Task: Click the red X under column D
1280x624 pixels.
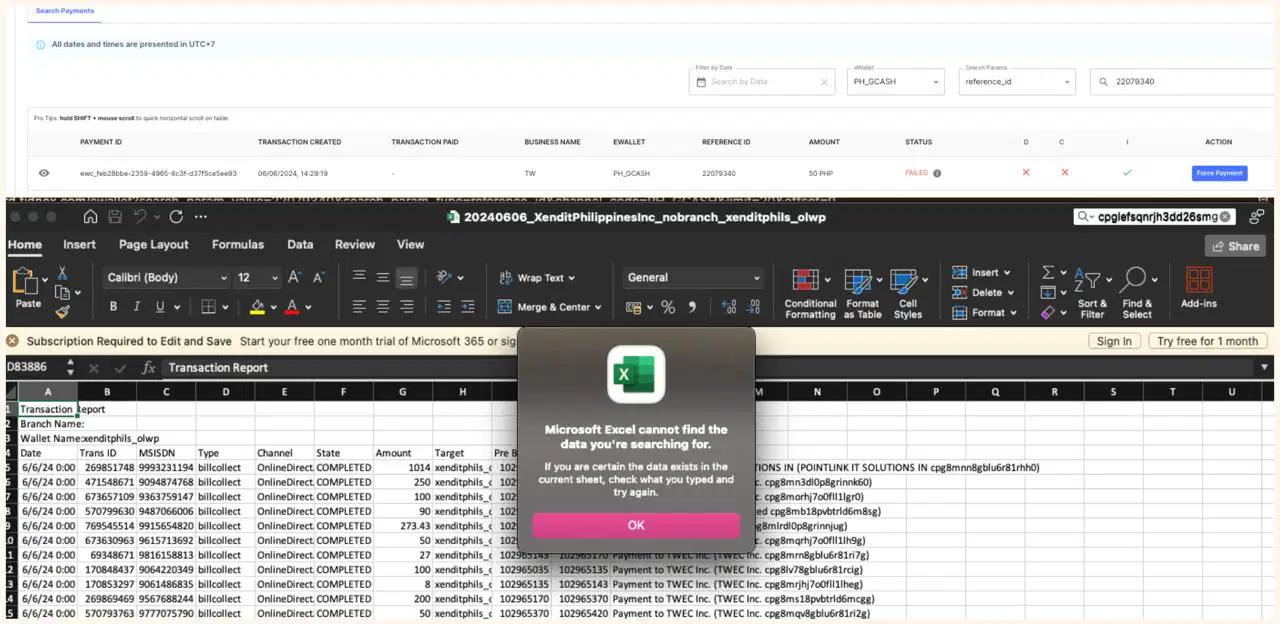Action: coord(1026,172)
